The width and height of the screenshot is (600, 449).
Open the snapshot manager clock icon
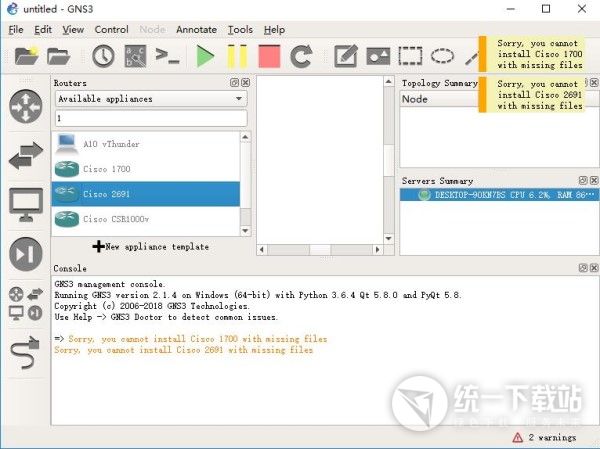click(103, 56)
